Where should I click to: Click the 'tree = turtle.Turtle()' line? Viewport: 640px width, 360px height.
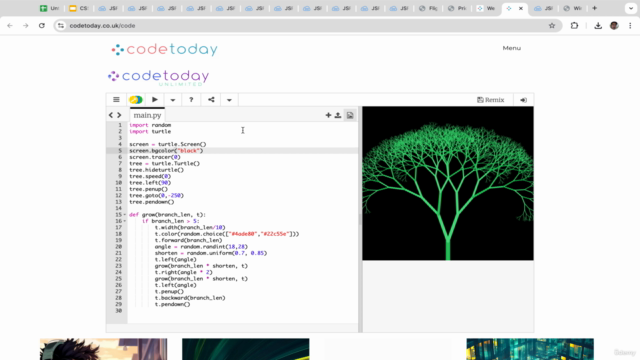(164, 163)
